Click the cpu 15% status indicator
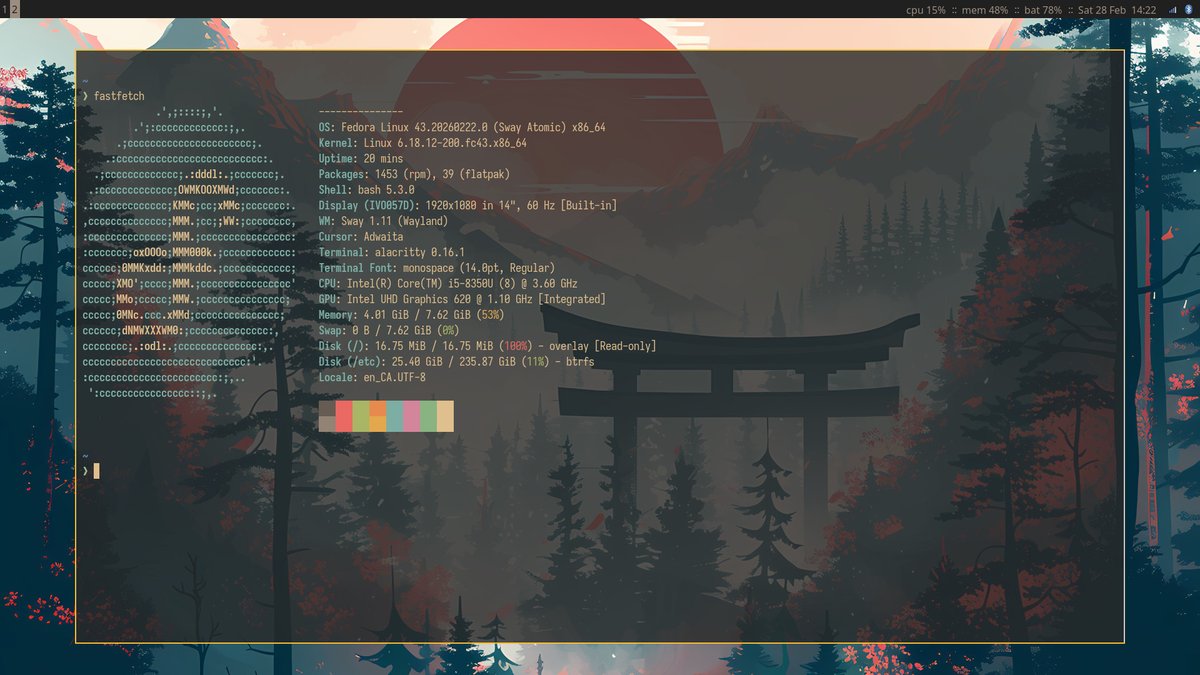The image size is (1200, 675). click(x=925, y=10)
